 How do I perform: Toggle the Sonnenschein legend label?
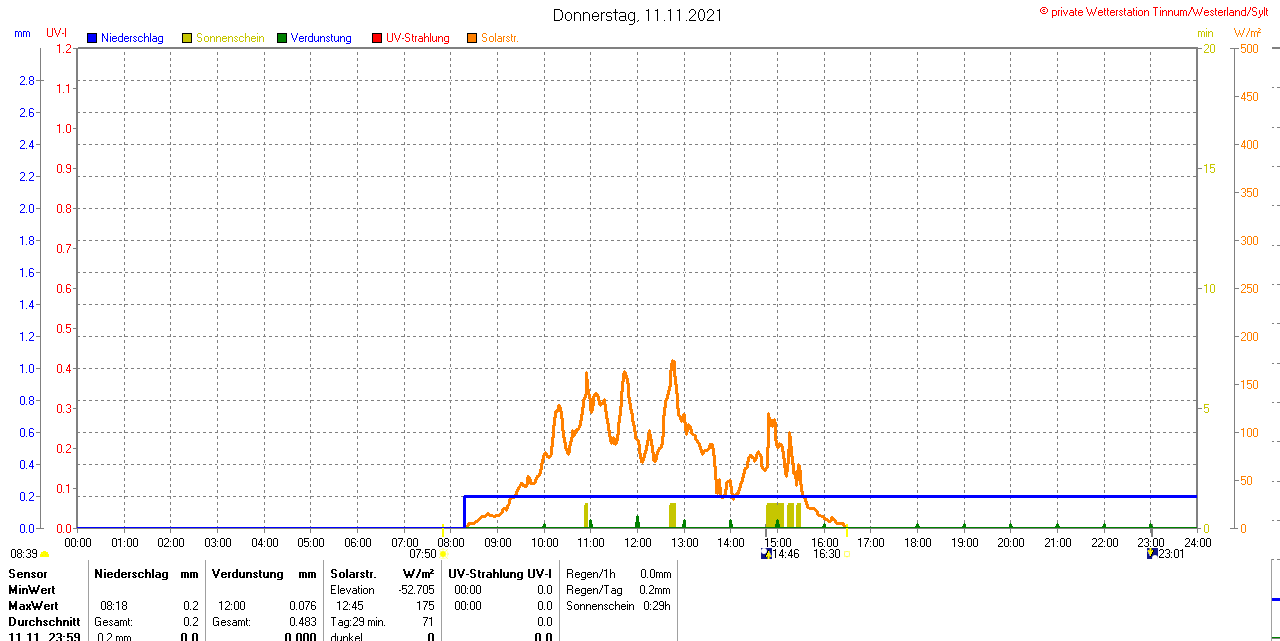[x=230, y=38]
